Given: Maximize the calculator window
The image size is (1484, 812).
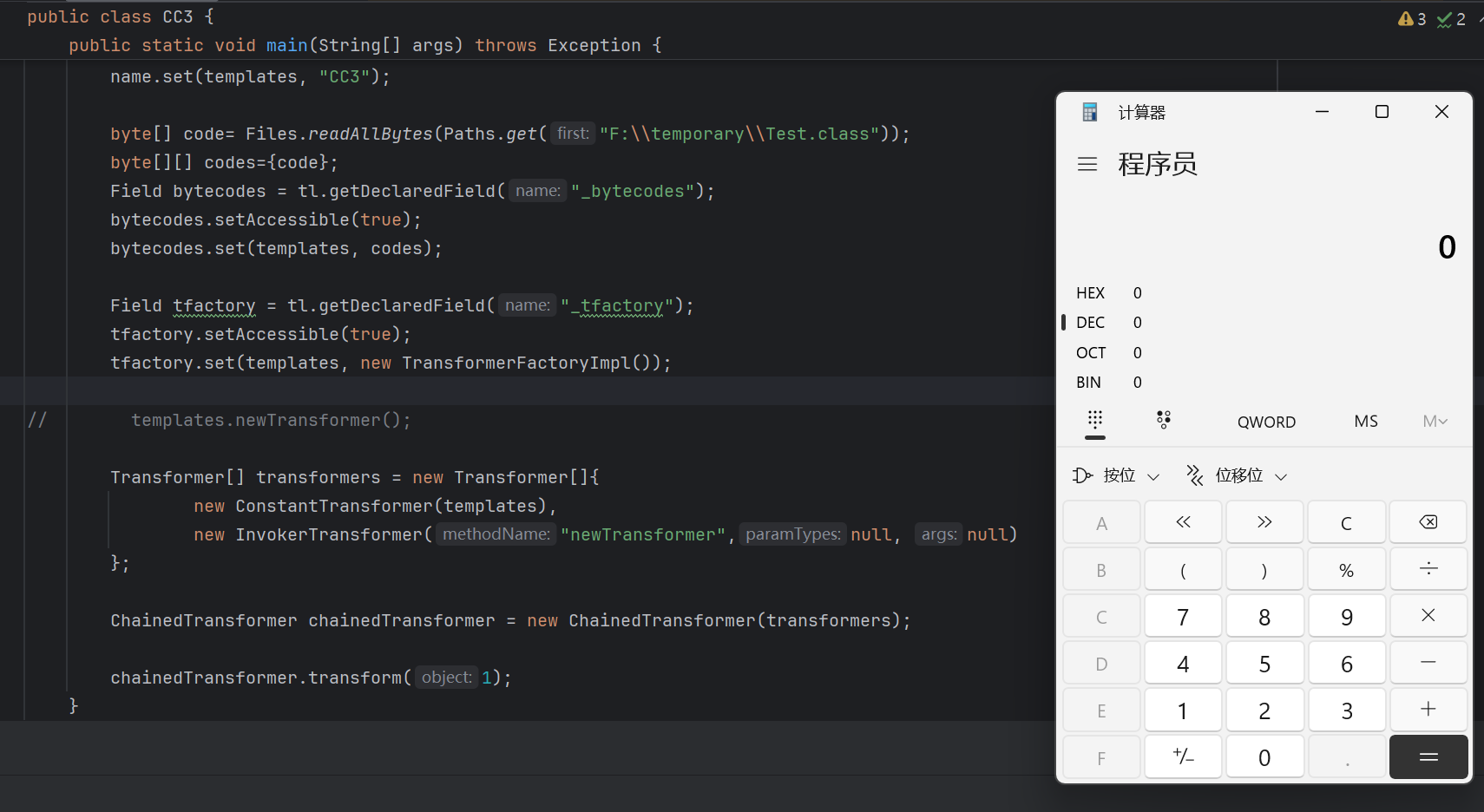Looking at the screenshot, I should pos(1382,111).
